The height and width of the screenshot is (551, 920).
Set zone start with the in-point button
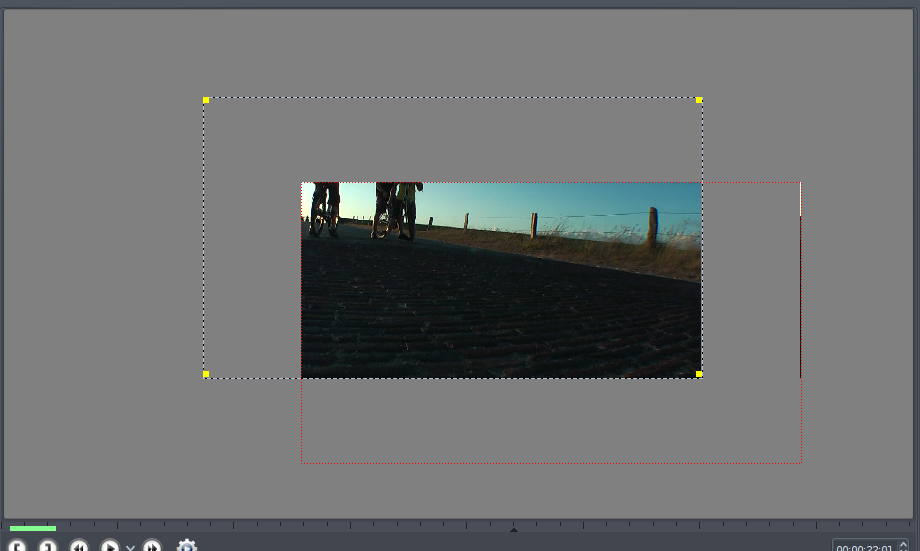click(x=17, y=546)
